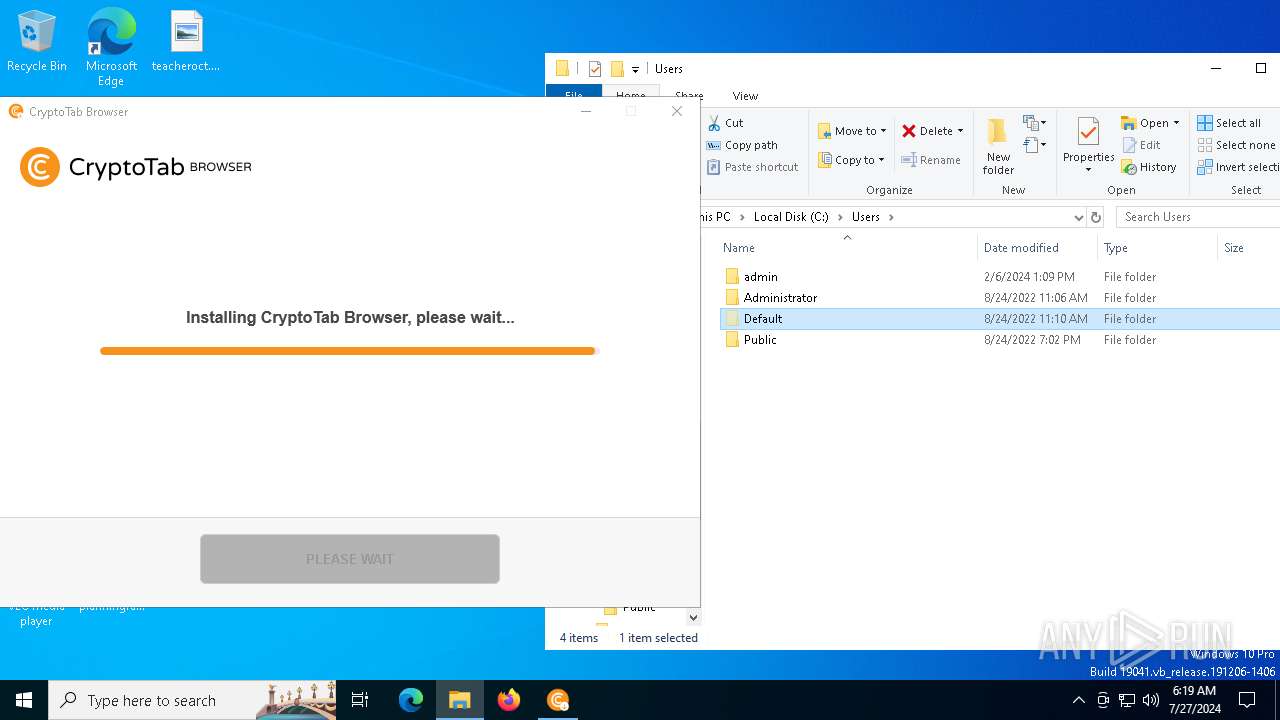Viewport: 1280px width, 720px height.
Task: Expand the Properties dropdown arrow
Action: [x=1088, y=170]
